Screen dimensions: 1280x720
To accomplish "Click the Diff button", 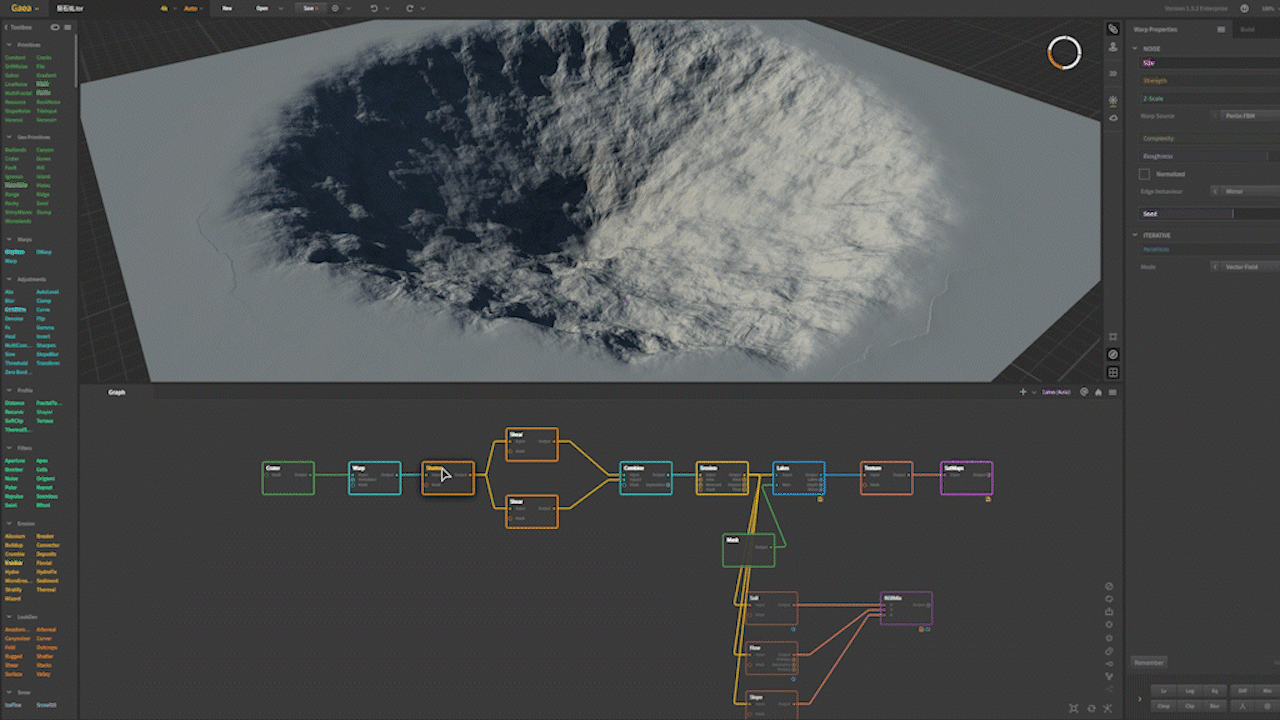I will coord(1243,690).
